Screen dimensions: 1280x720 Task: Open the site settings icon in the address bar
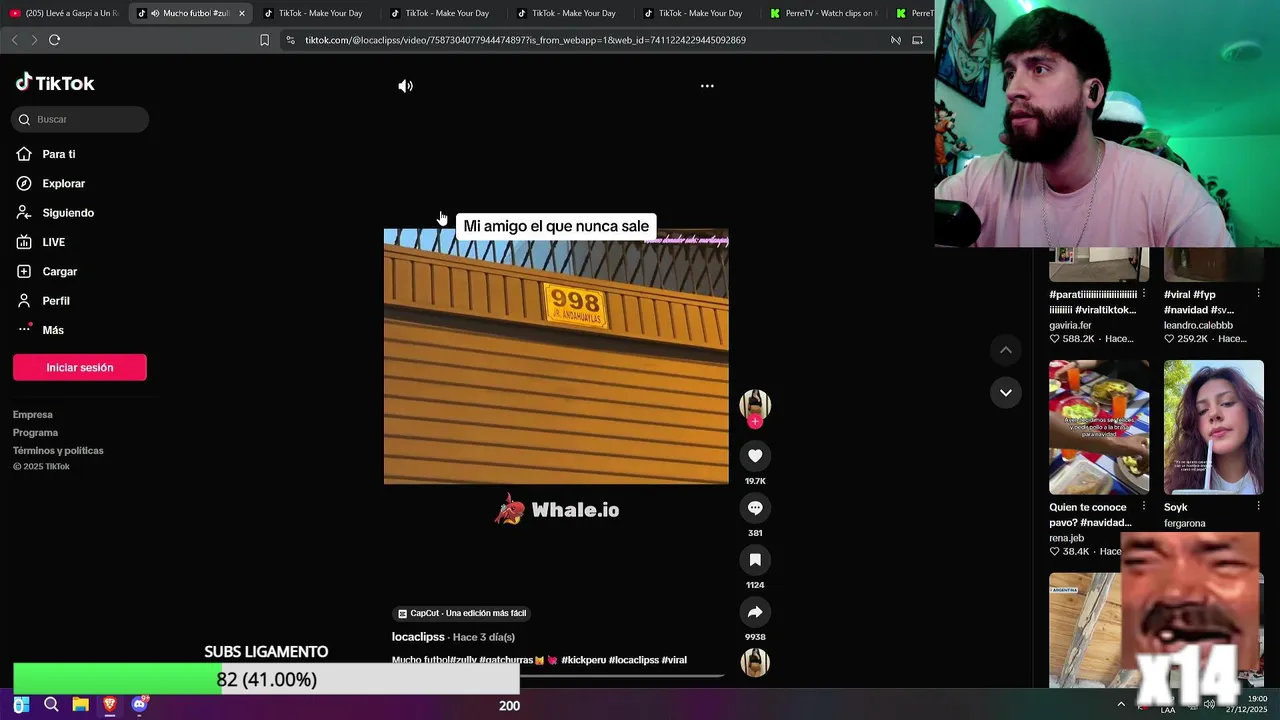tap(290, 40)
